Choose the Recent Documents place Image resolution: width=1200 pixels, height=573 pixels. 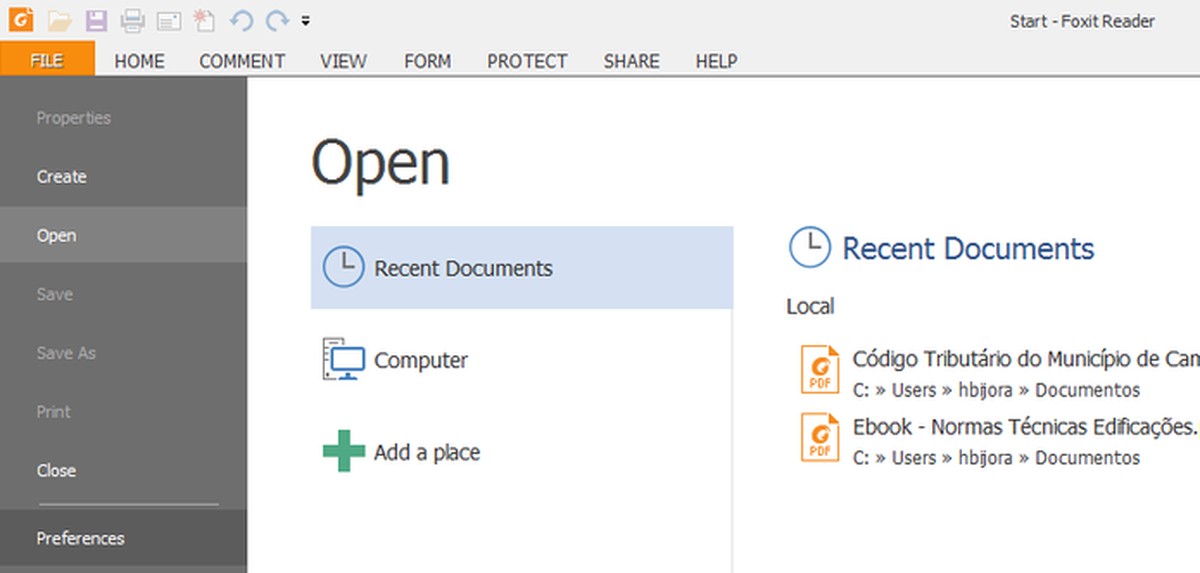522,268
